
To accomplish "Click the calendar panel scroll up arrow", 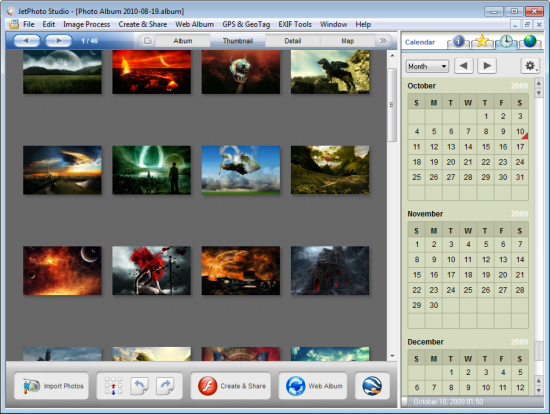I will [x=539, y=83].
